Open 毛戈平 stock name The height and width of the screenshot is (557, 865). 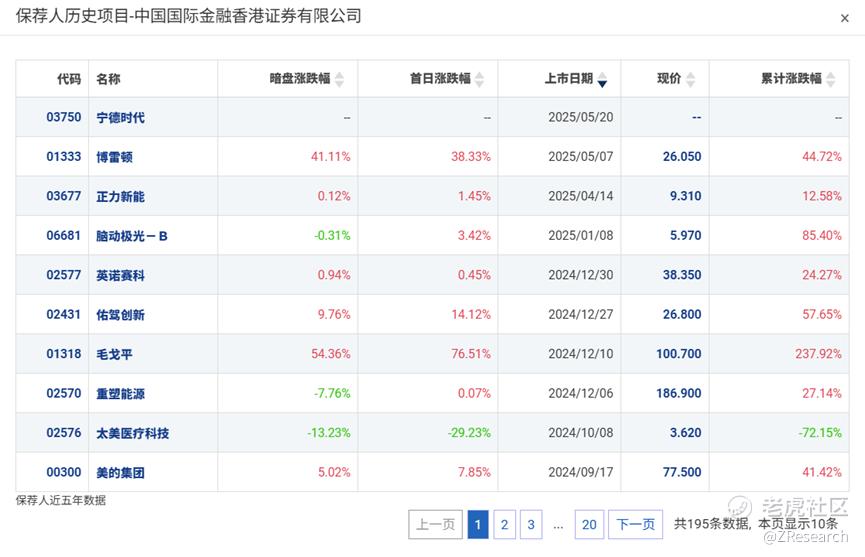(114, 354)
